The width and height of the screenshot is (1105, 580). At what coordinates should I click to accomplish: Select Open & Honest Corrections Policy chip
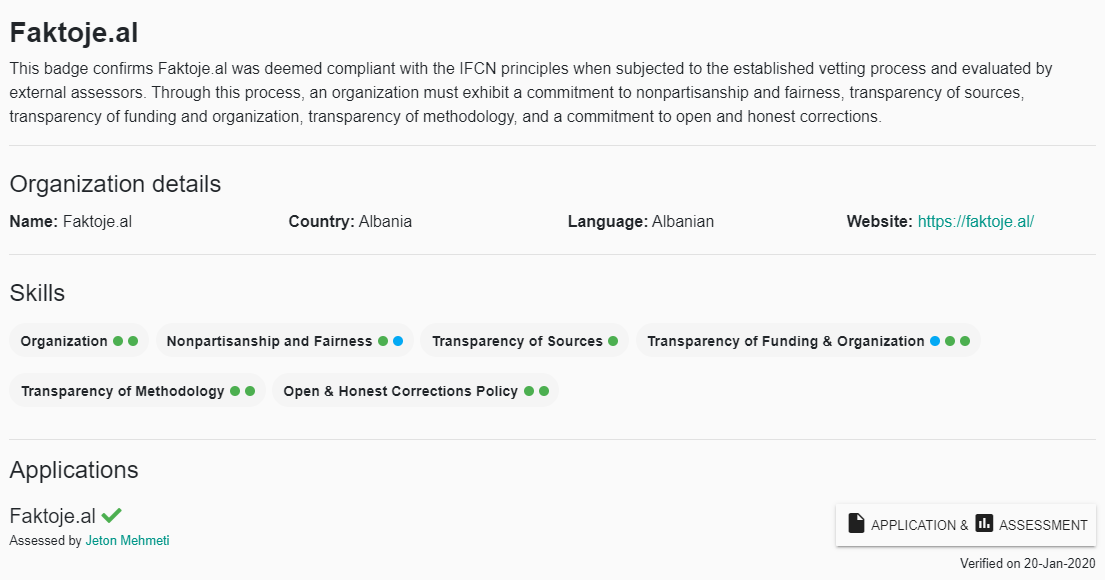point(415,391)
